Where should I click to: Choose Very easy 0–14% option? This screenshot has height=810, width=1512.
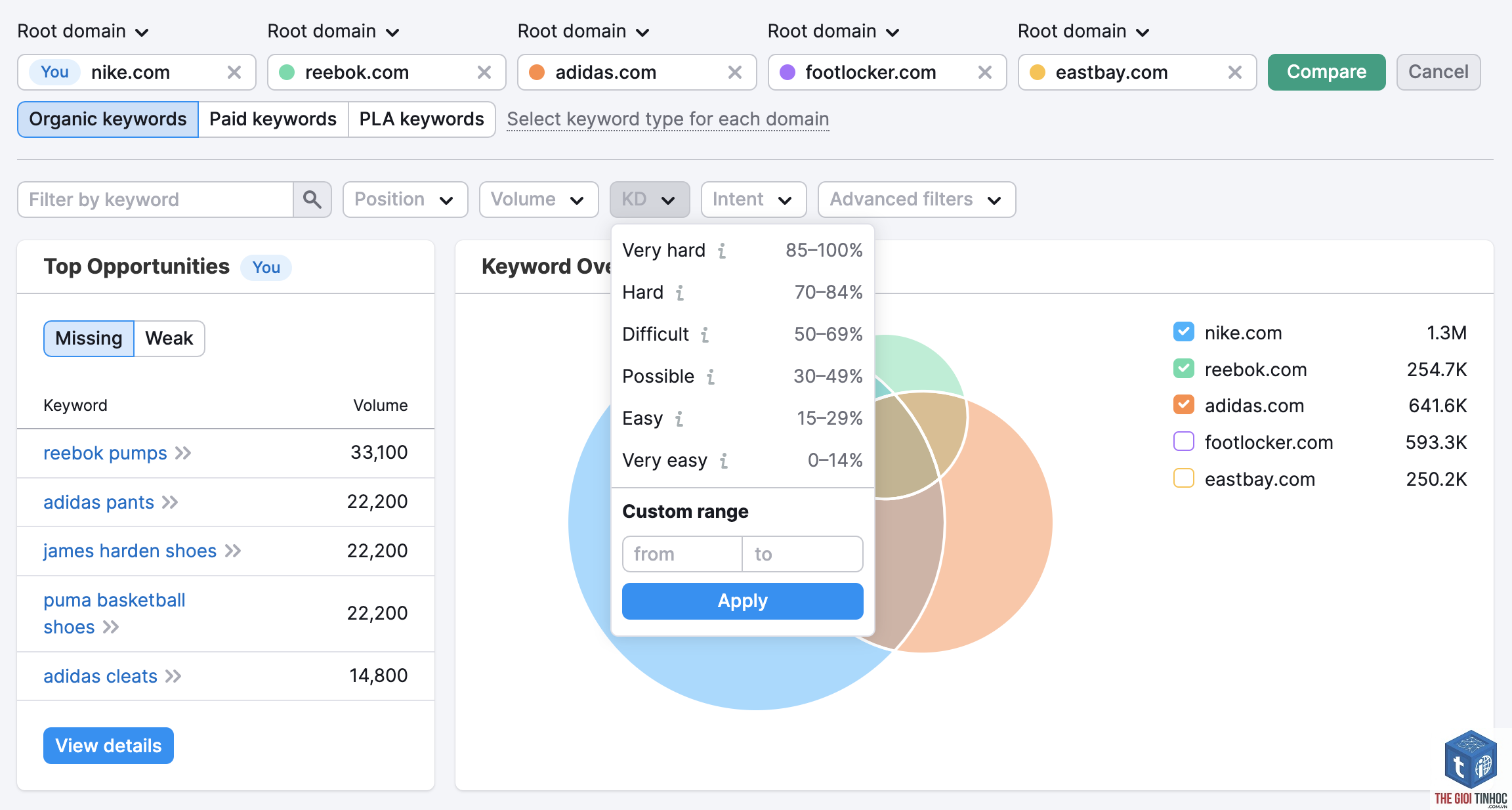[x=742, y=461]
